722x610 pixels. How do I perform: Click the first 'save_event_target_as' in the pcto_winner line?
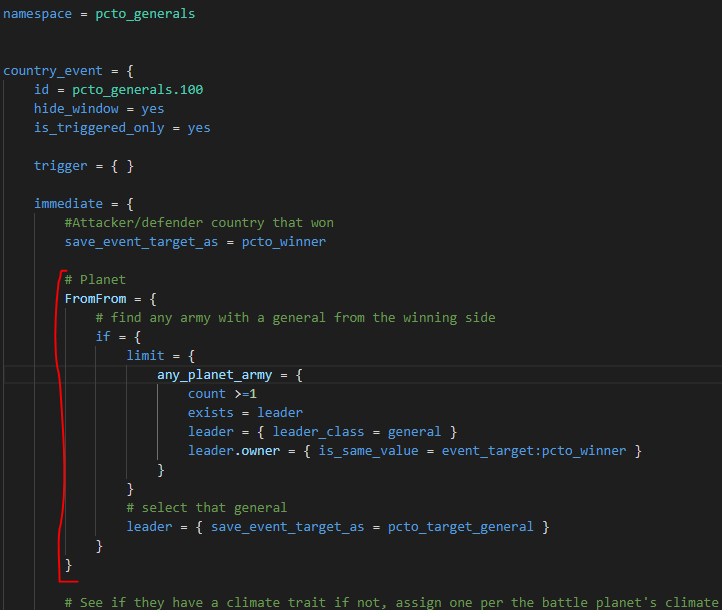tap(141, 242)
